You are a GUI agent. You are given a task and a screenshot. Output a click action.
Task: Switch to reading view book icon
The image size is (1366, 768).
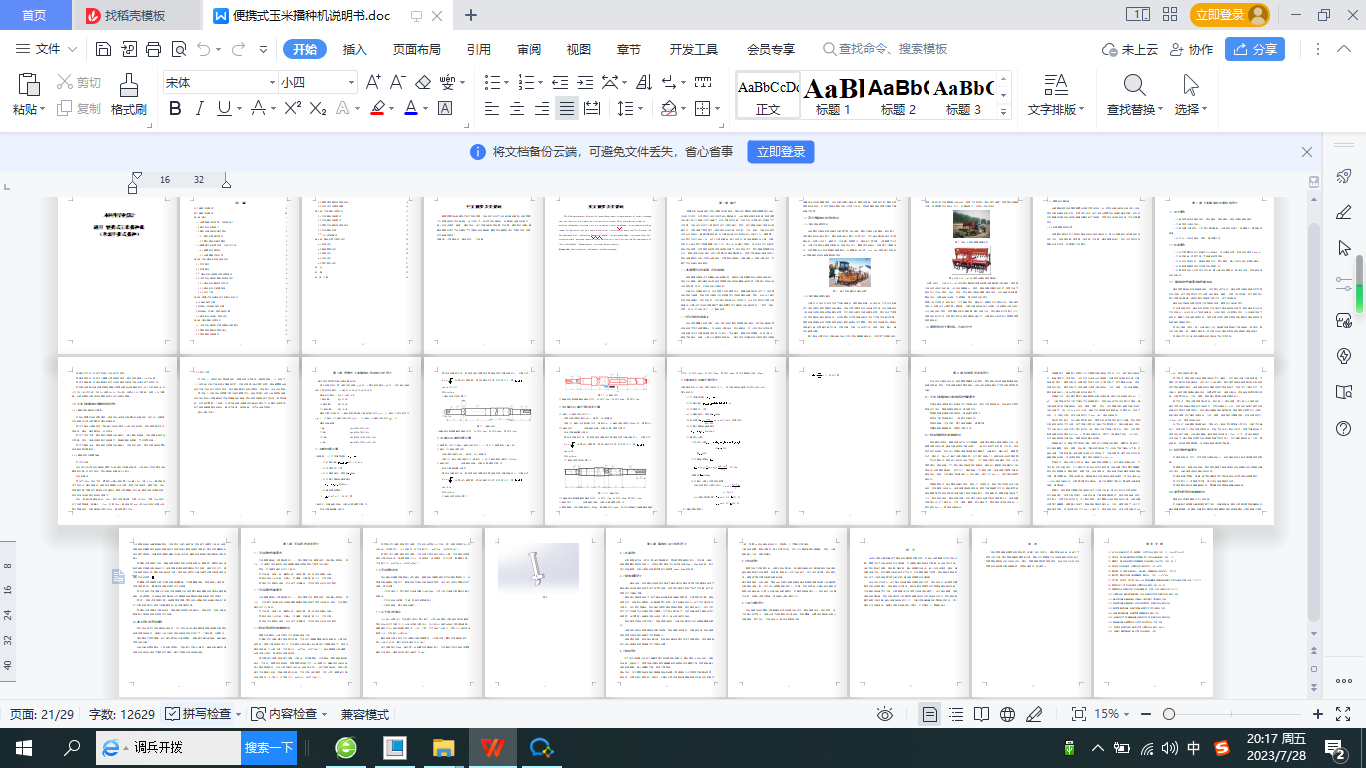[982, 714]
